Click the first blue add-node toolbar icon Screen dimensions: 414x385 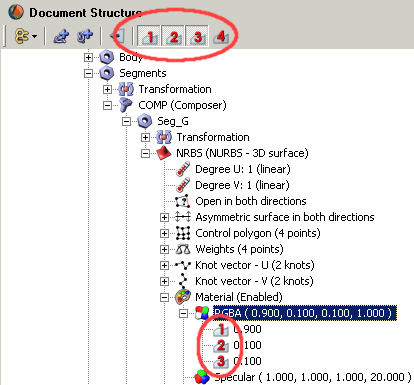[61, 36]
